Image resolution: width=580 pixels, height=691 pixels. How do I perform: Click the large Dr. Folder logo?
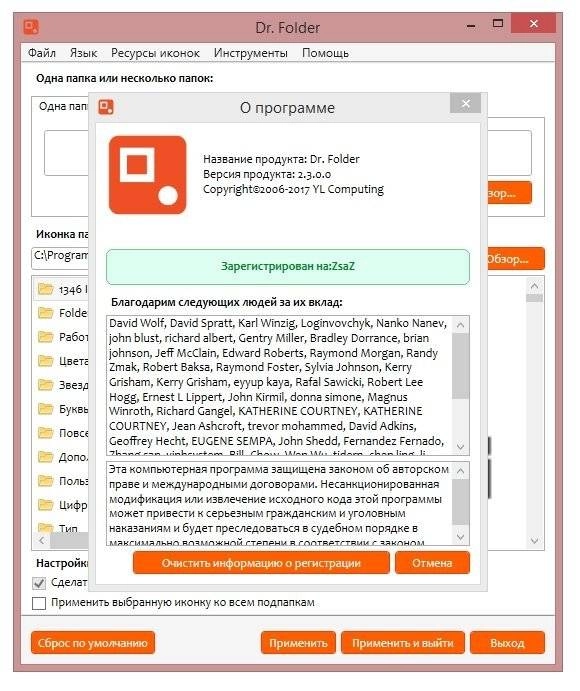pos(148,175)
